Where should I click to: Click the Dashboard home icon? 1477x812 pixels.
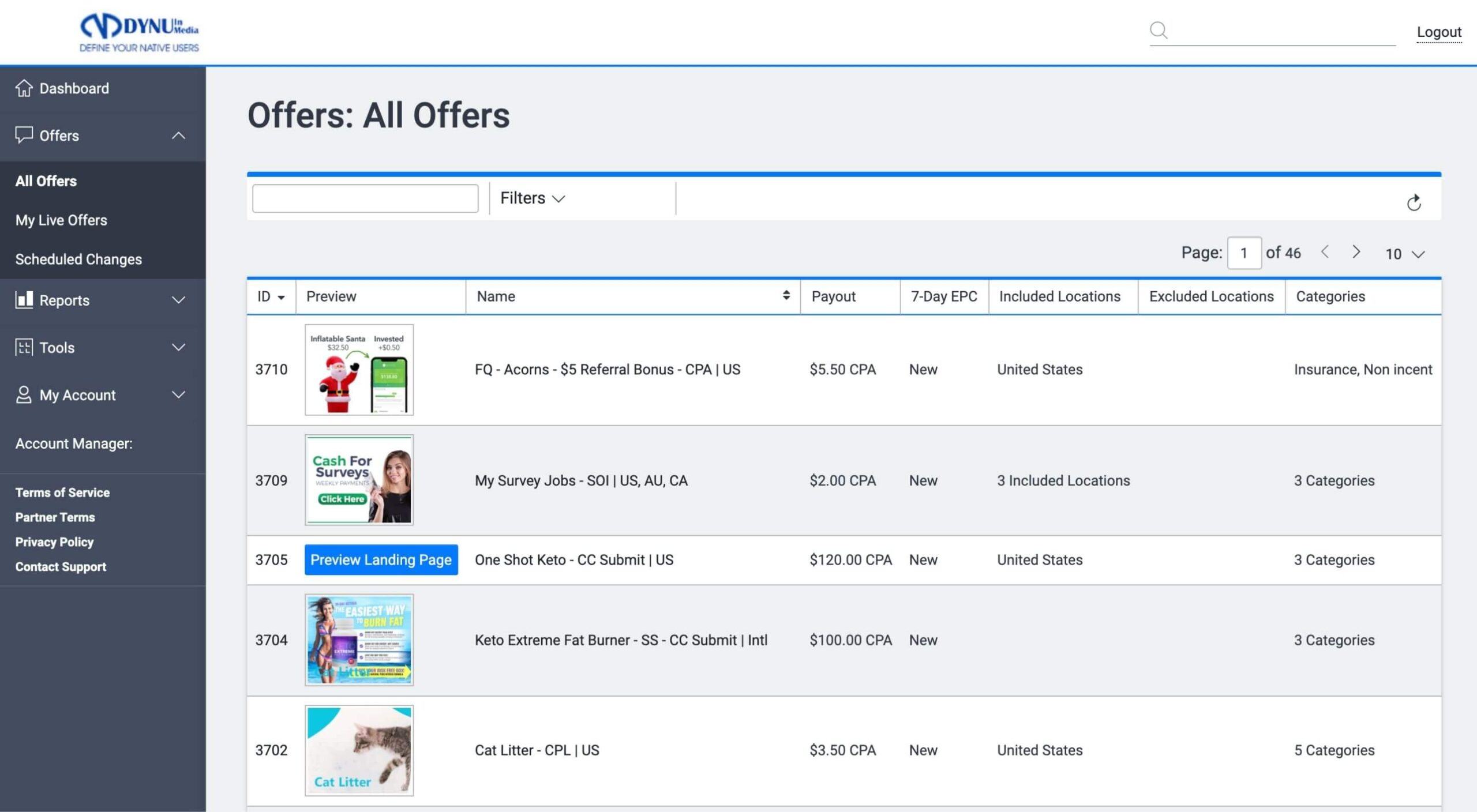pos(24,88)
